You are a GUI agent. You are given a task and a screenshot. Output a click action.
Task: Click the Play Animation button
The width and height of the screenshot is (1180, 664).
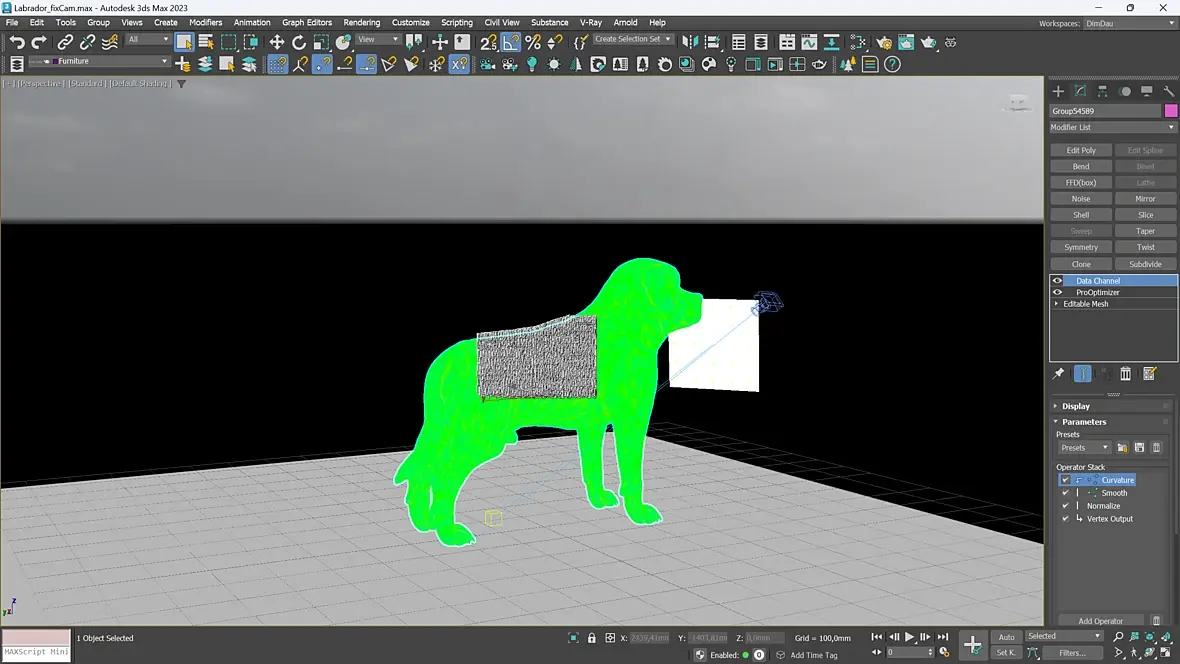[909, 637]
